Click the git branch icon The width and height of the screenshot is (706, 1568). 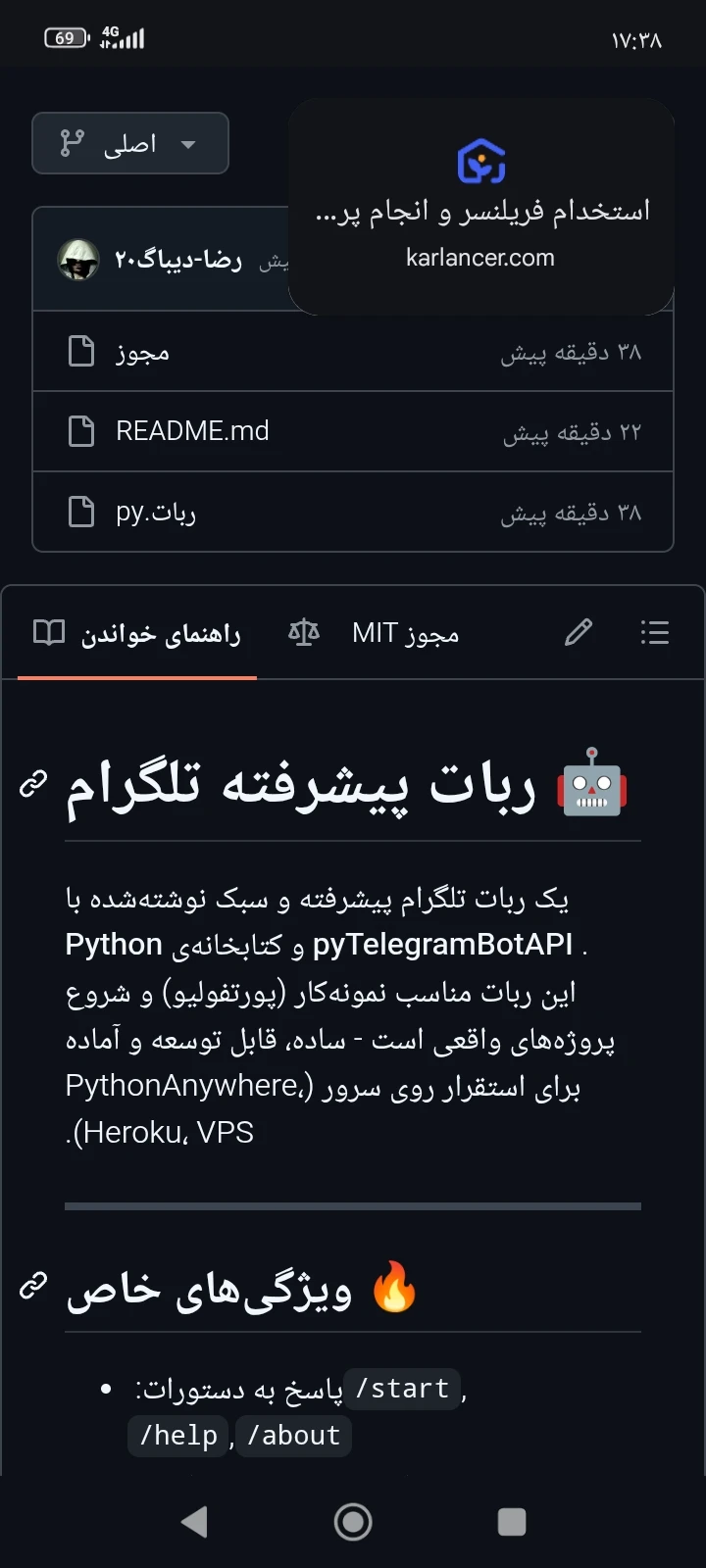pyautogui.click(x=72, y=144)
